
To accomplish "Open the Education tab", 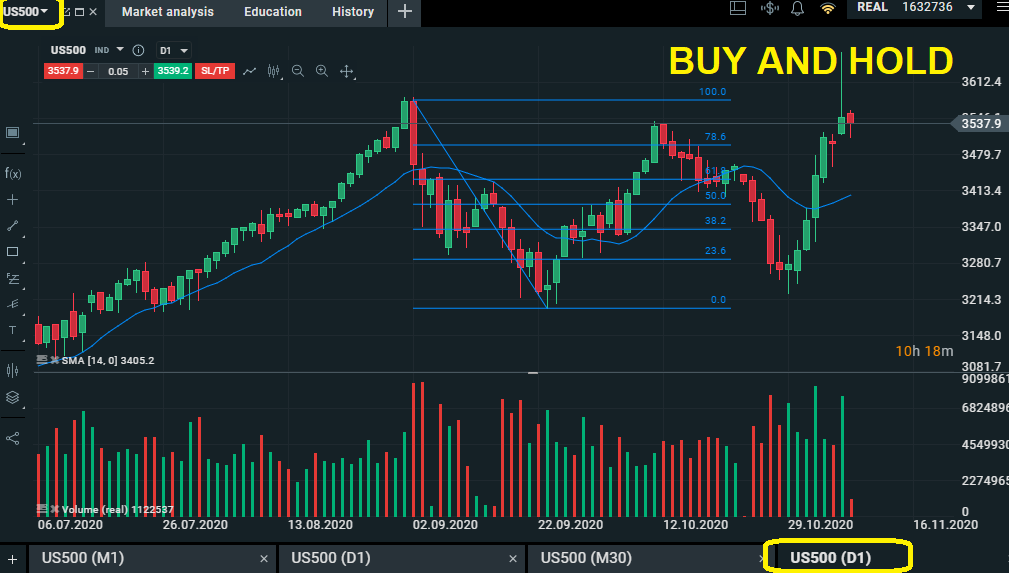I will (x=273, y=12).
